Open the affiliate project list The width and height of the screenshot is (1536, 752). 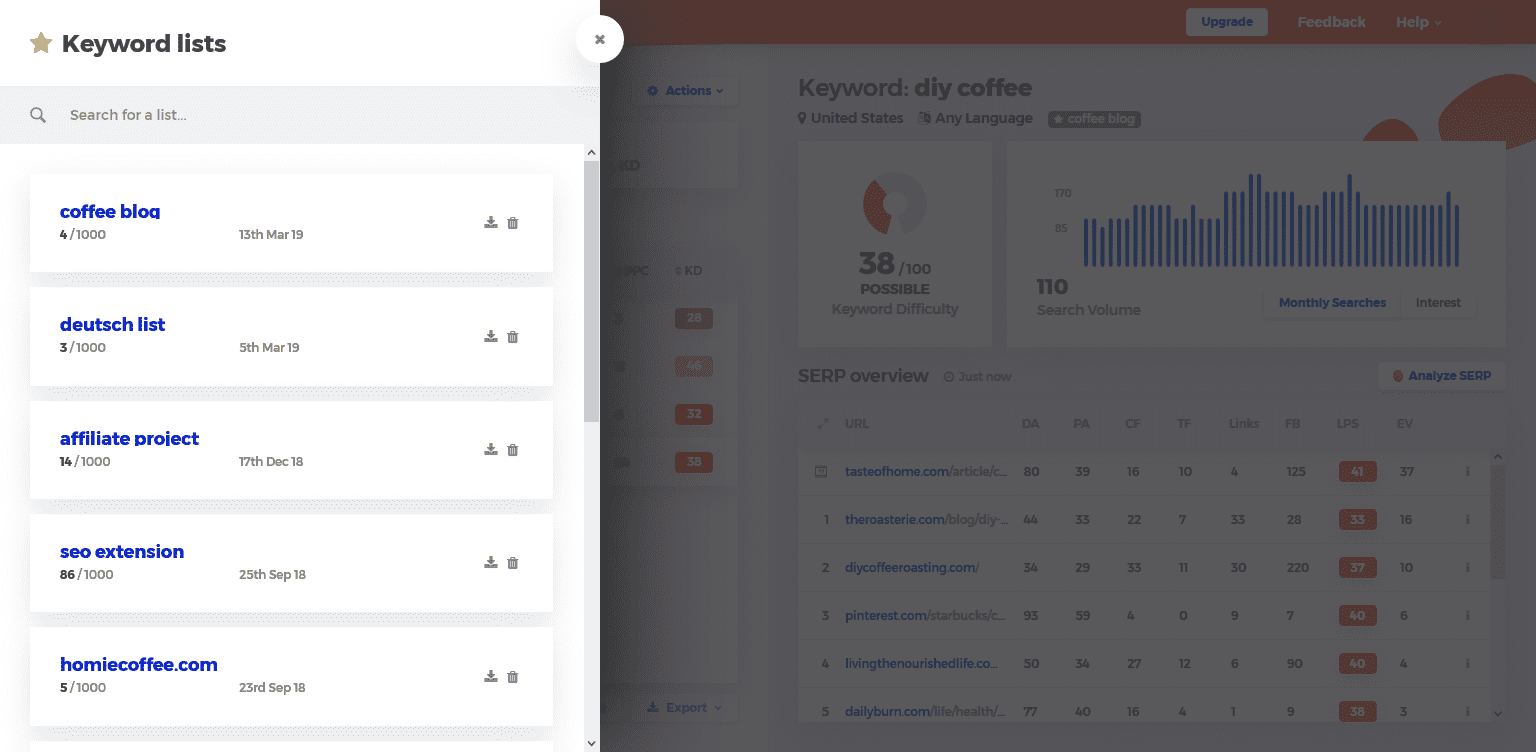click(129, 438)
